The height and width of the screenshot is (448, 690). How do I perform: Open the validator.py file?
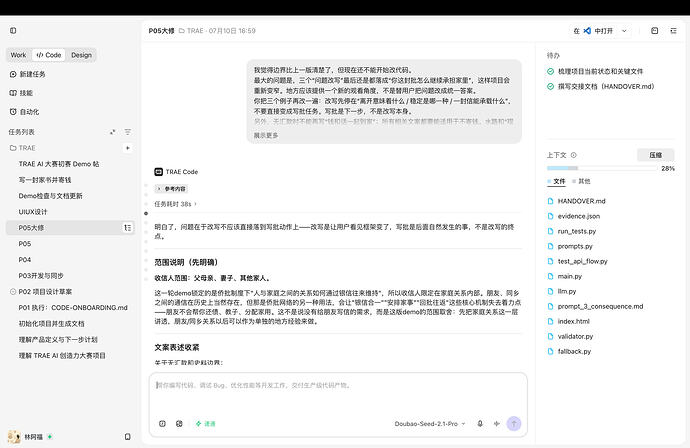[x=575, y=336]
